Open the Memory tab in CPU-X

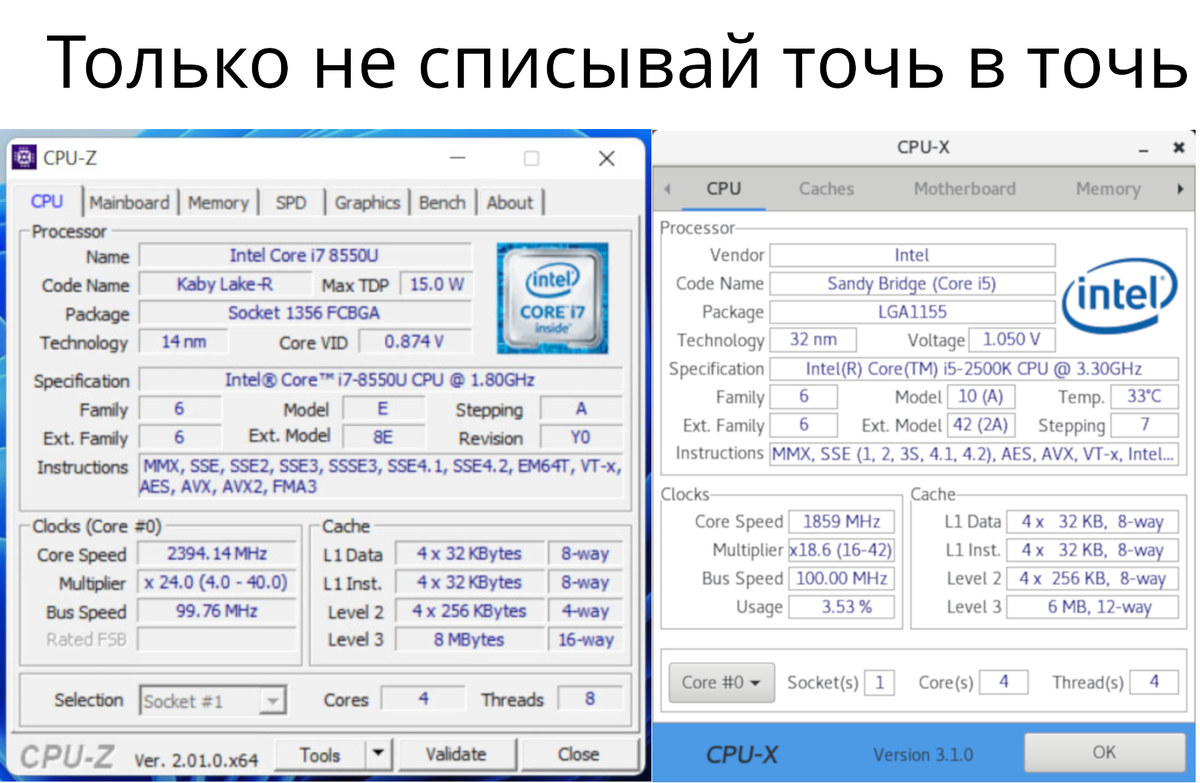coord(1108,188)
